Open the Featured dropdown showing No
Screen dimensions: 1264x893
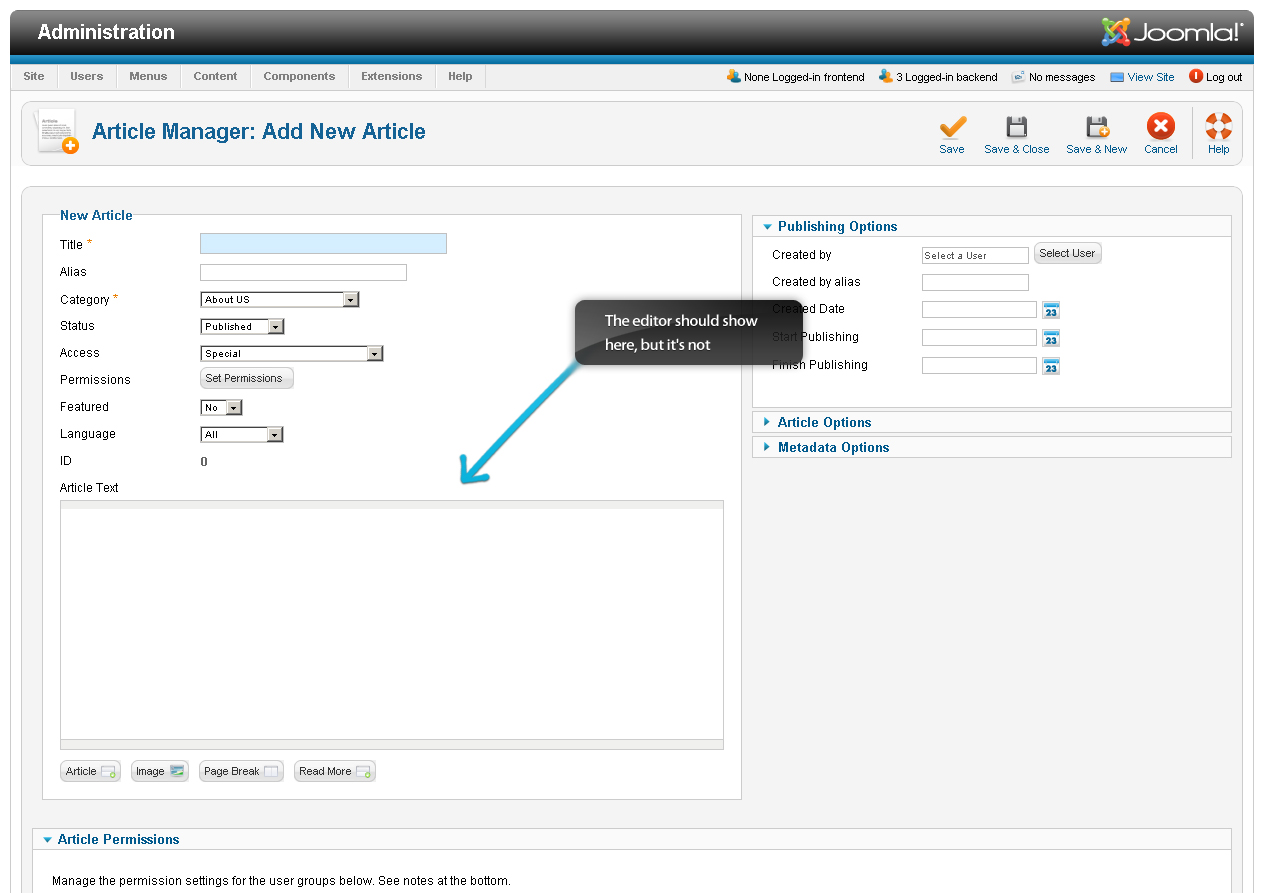[221, 407]
